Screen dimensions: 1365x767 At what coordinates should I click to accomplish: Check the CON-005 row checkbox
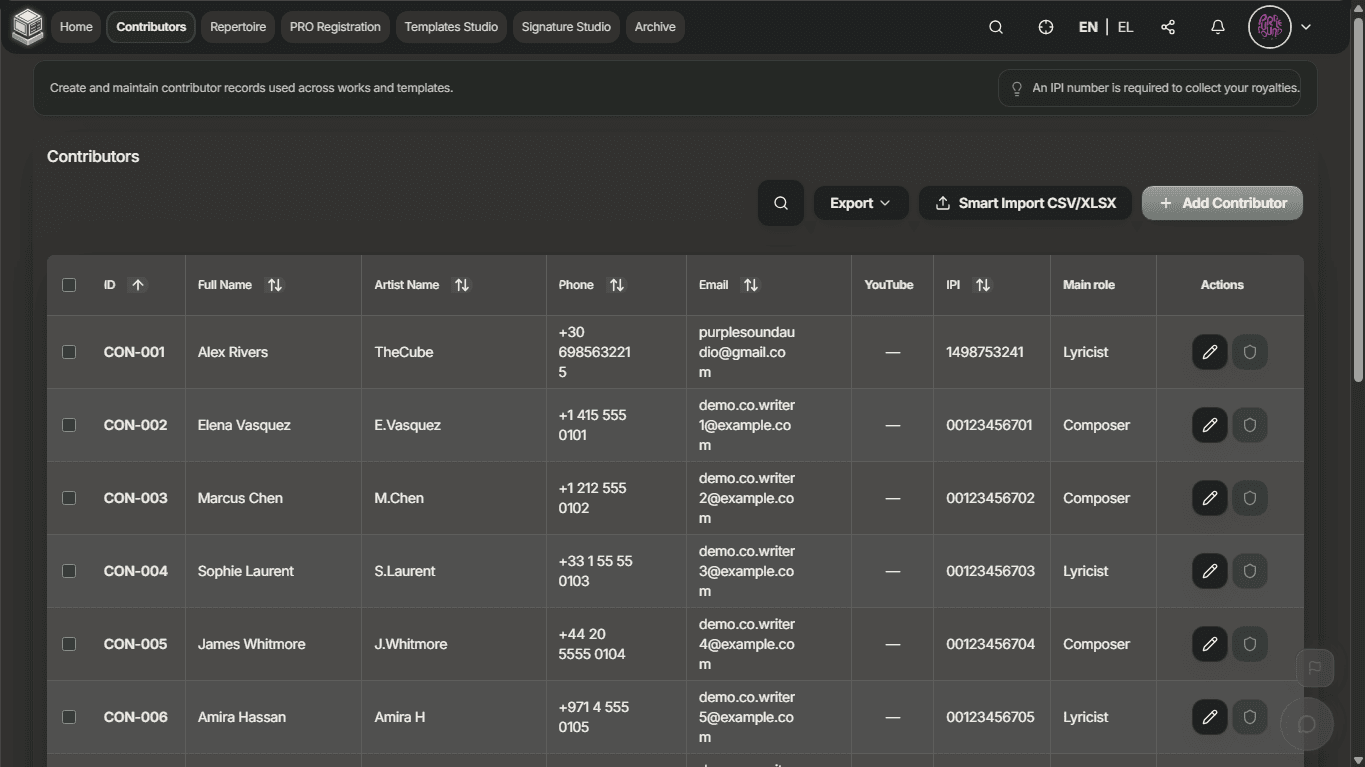(69, 644)
